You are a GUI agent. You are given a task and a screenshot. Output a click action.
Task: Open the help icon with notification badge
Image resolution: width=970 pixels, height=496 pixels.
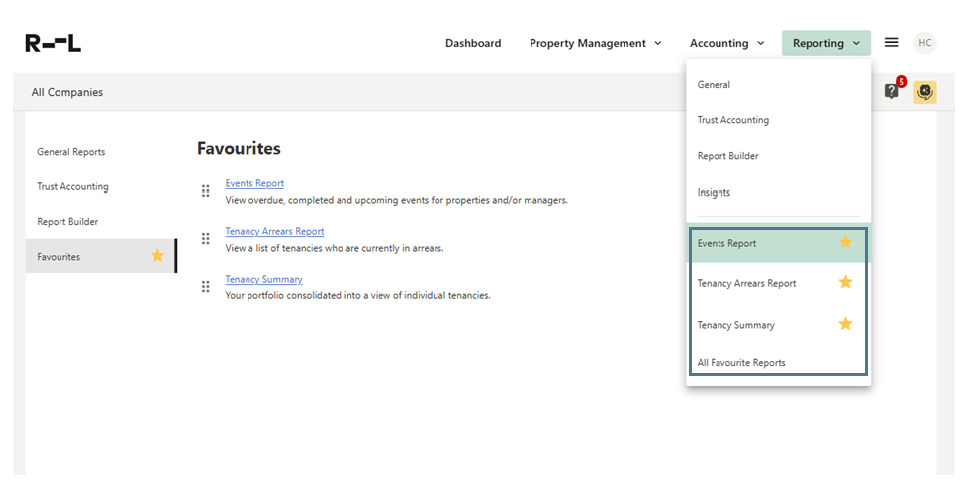click(892, 91)
